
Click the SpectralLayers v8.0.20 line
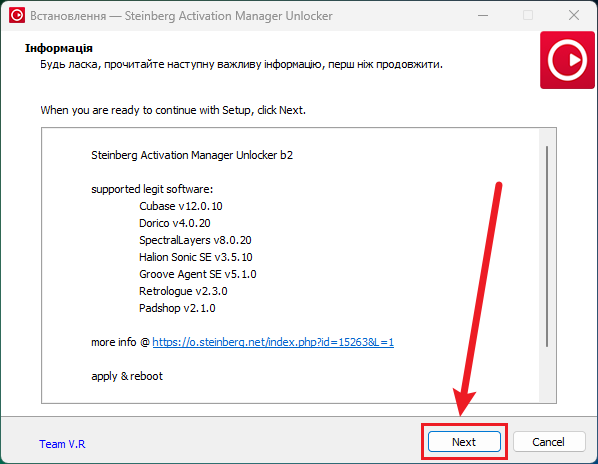(195, 240)
